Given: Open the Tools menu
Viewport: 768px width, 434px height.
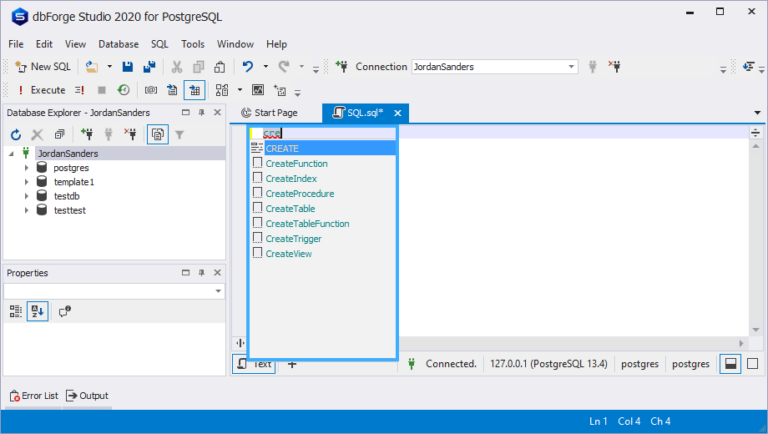Looking at the screenshot, I should [192, 44].
